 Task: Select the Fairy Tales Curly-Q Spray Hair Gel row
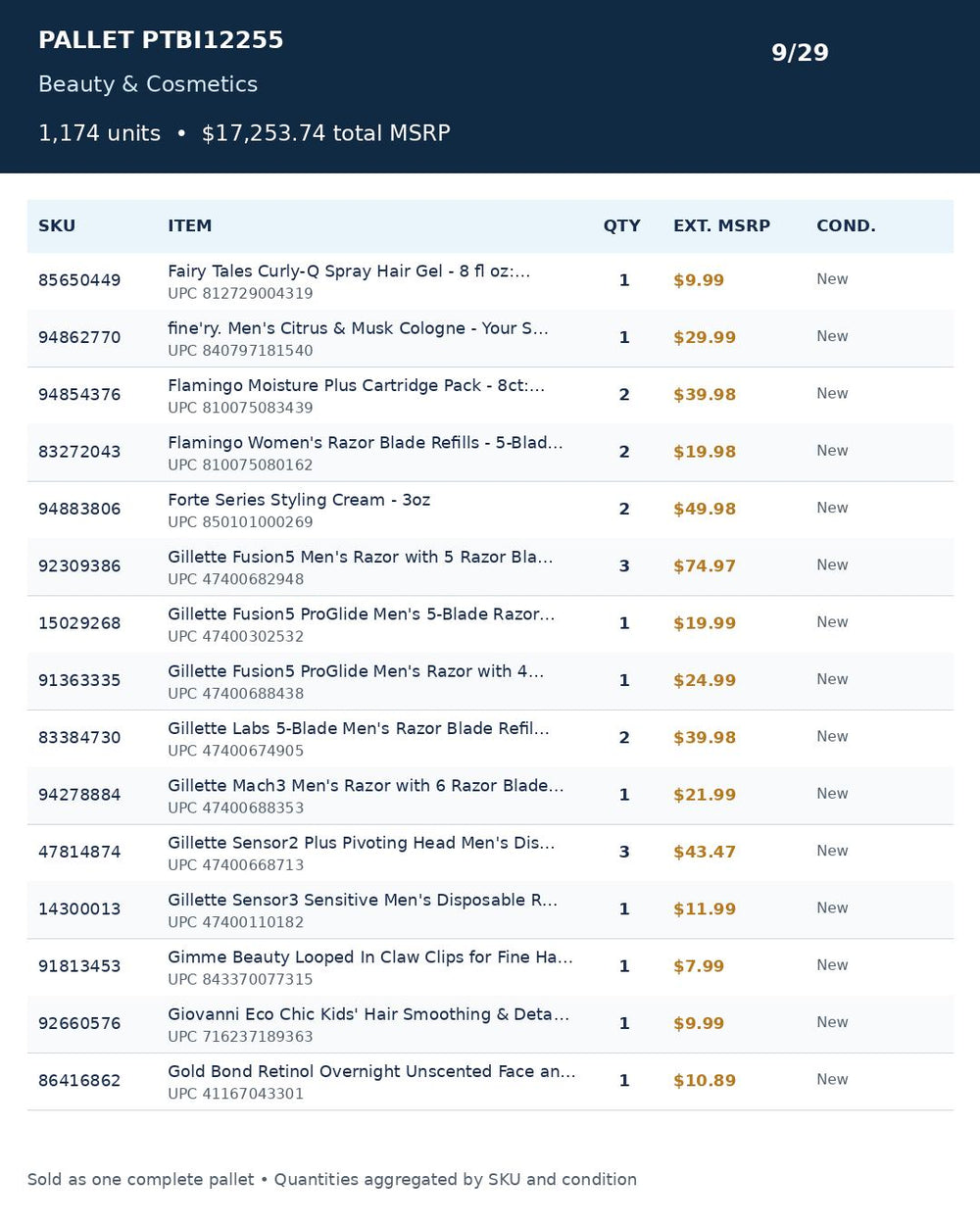[490, 281]
